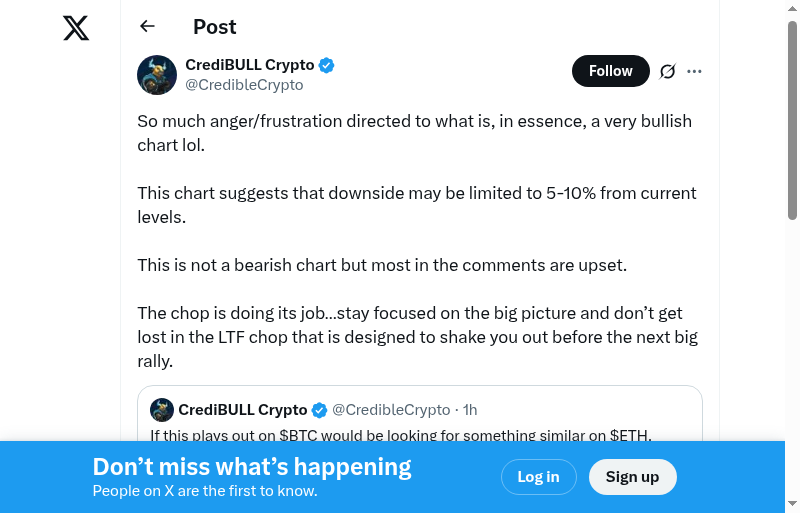800x513 pixels.
Task: Go back using the arrow icon
Action: click(x=148, y=27)
